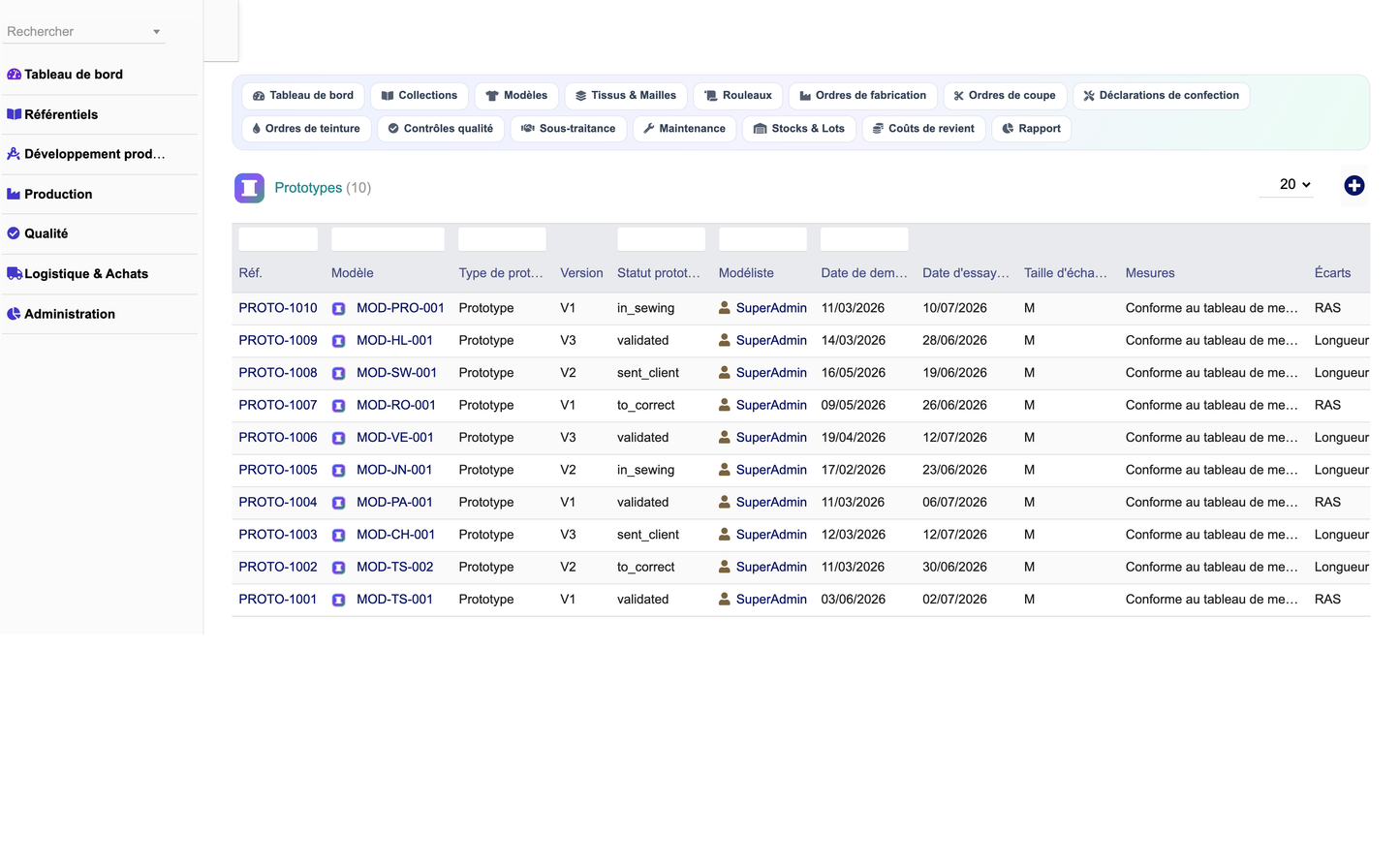Click to_correct status in PROTO-1002 row
This screenshot has width=1400, height=866.
click(646, 567)
